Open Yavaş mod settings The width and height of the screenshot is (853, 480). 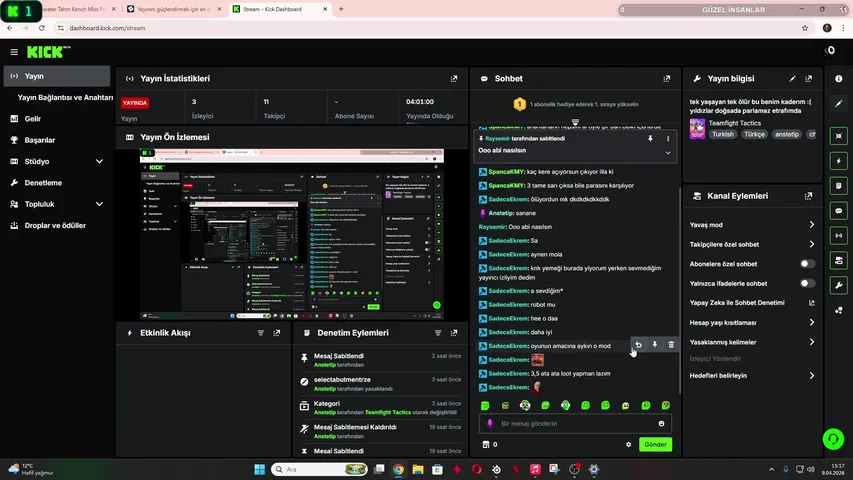click(752, 225)
